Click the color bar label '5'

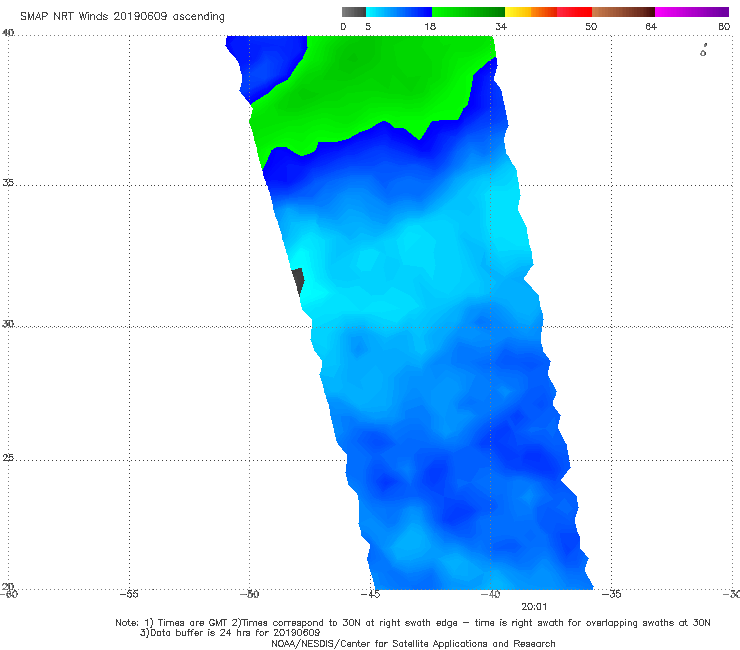368,27
